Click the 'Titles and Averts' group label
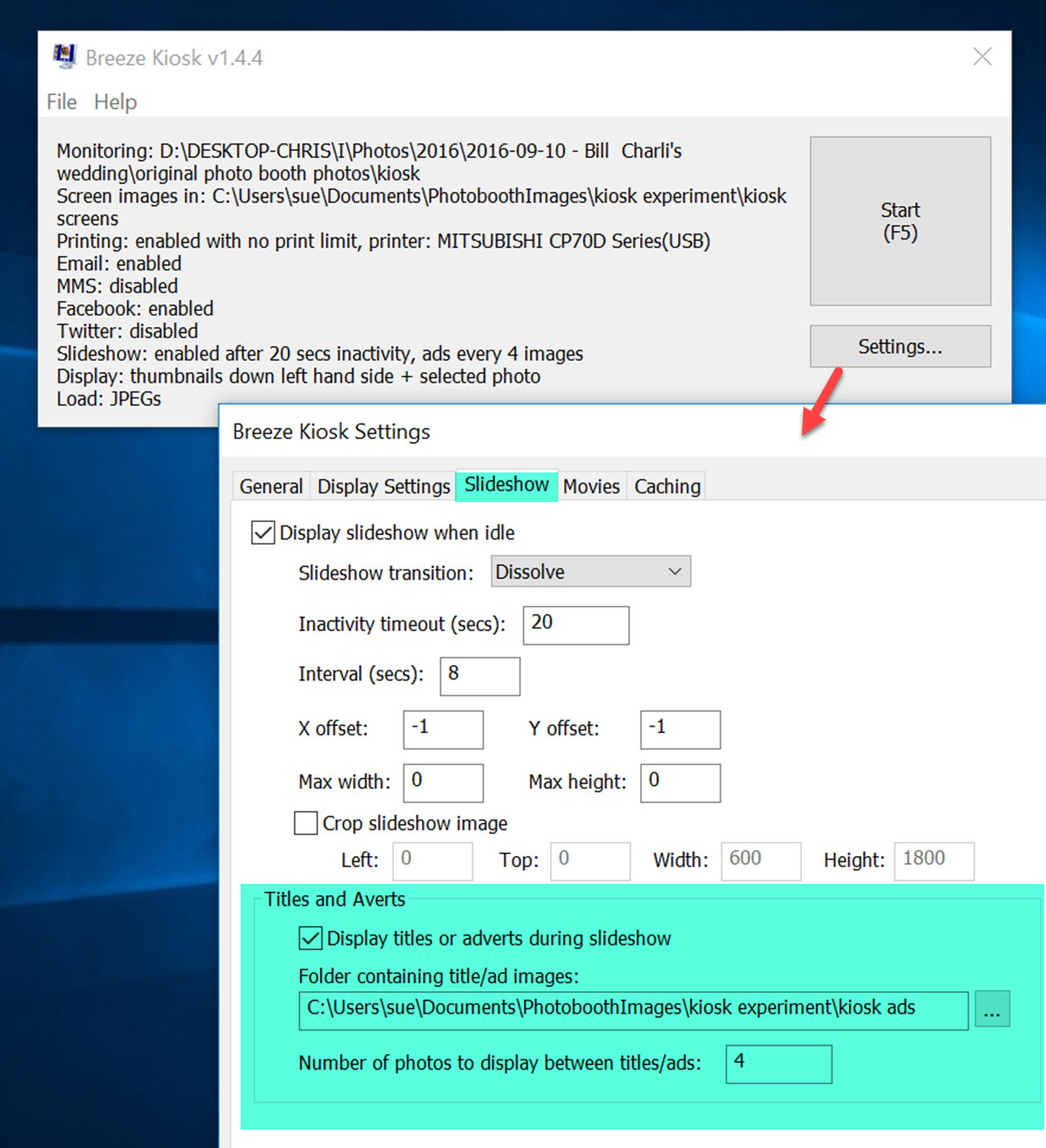 point(335,900)
